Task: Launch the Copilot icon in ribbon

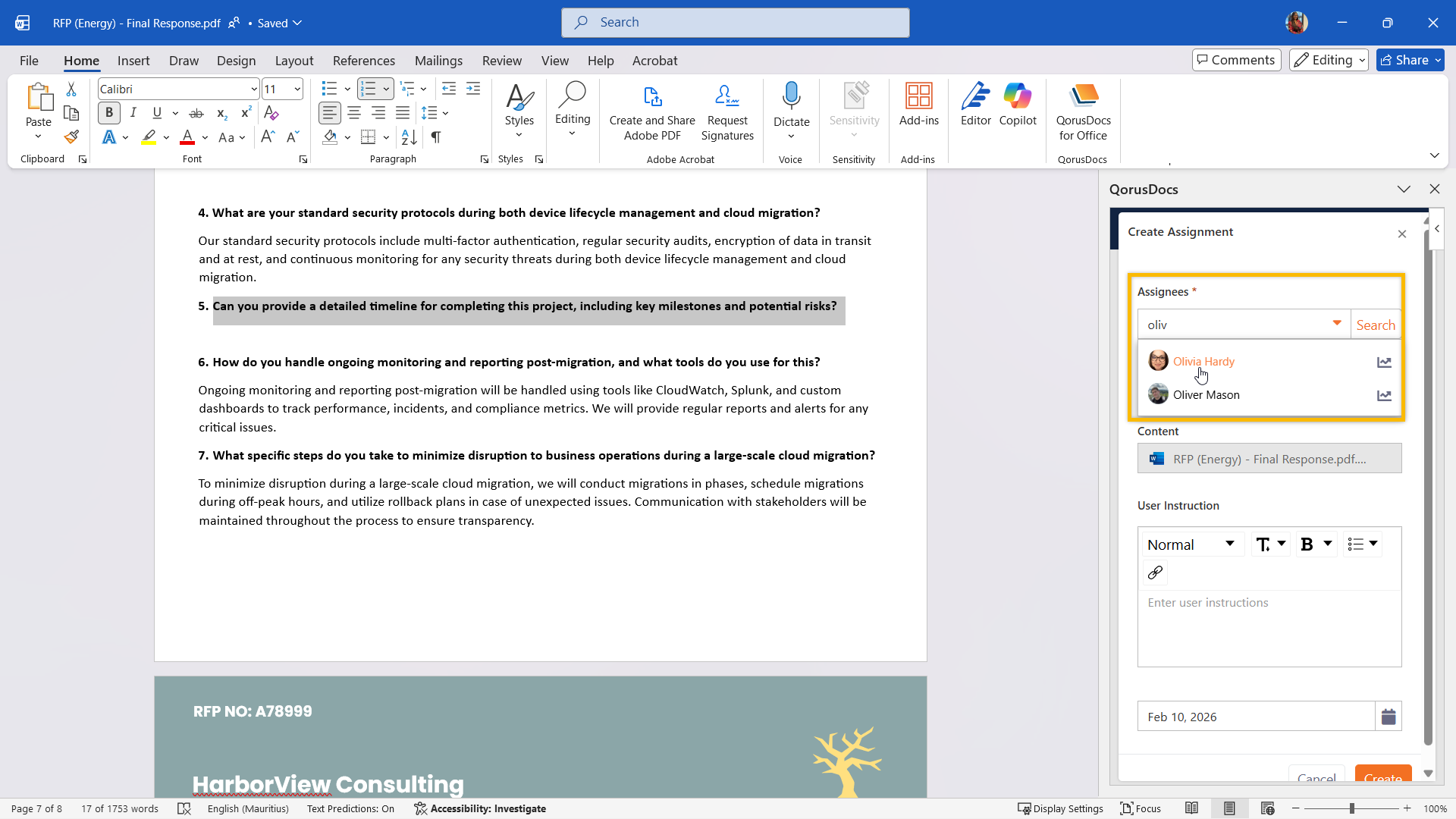Action: click(x=1017, y=105)
